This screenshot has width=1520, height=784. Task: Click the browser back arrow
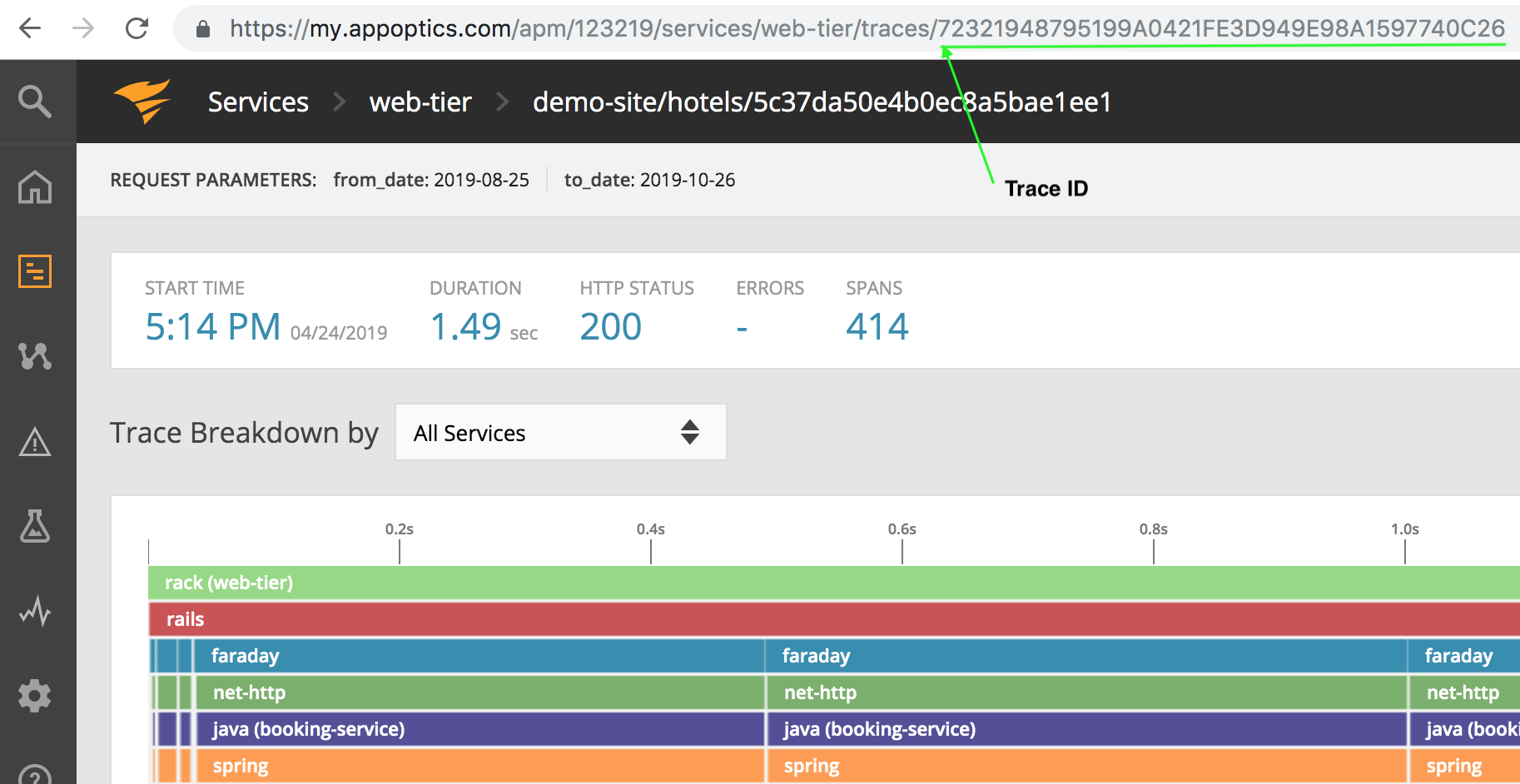pos(30,27)
